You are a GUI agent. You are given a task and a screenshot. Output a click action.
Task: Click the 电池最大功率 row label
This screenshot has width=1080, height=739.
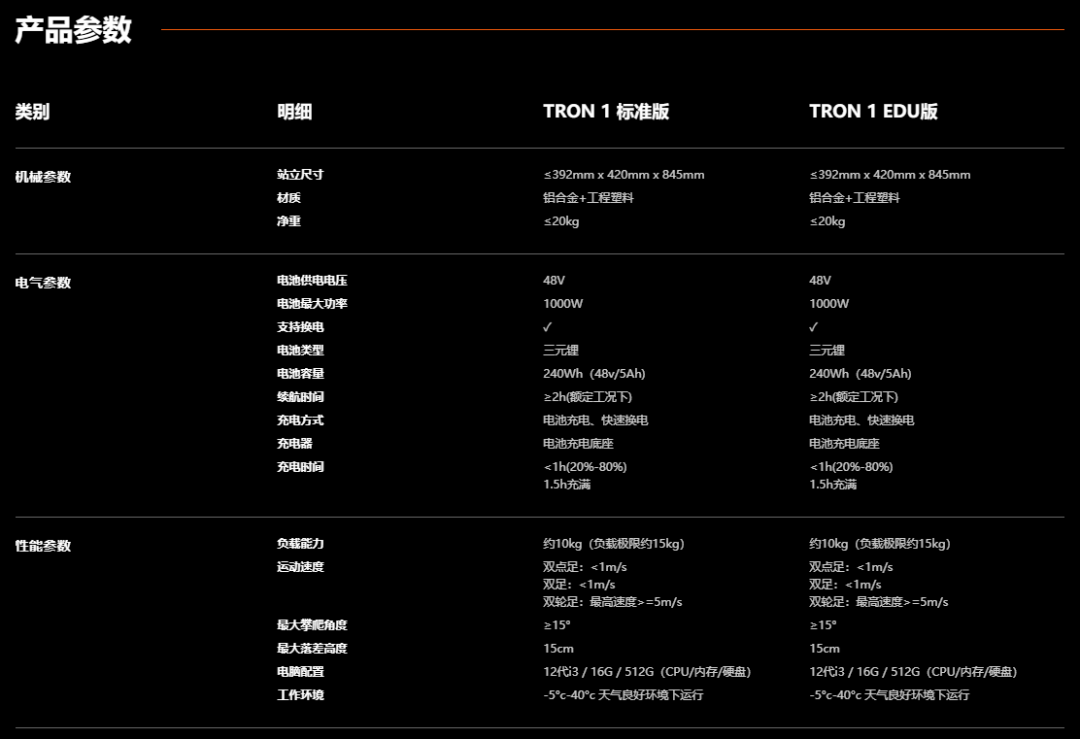point(312,304)
